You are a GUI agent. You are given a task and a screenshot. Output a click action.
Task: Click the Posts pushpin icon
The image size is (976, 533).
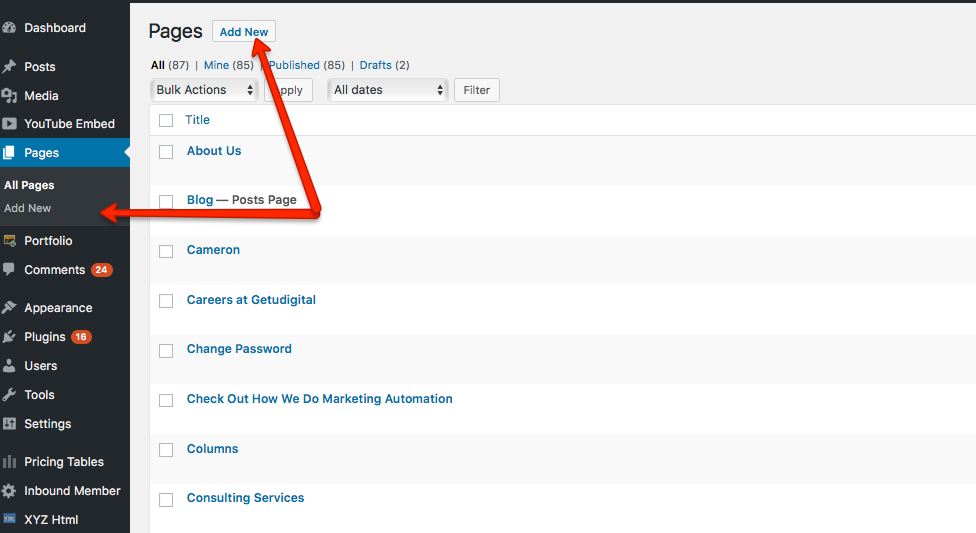point(9,67)
